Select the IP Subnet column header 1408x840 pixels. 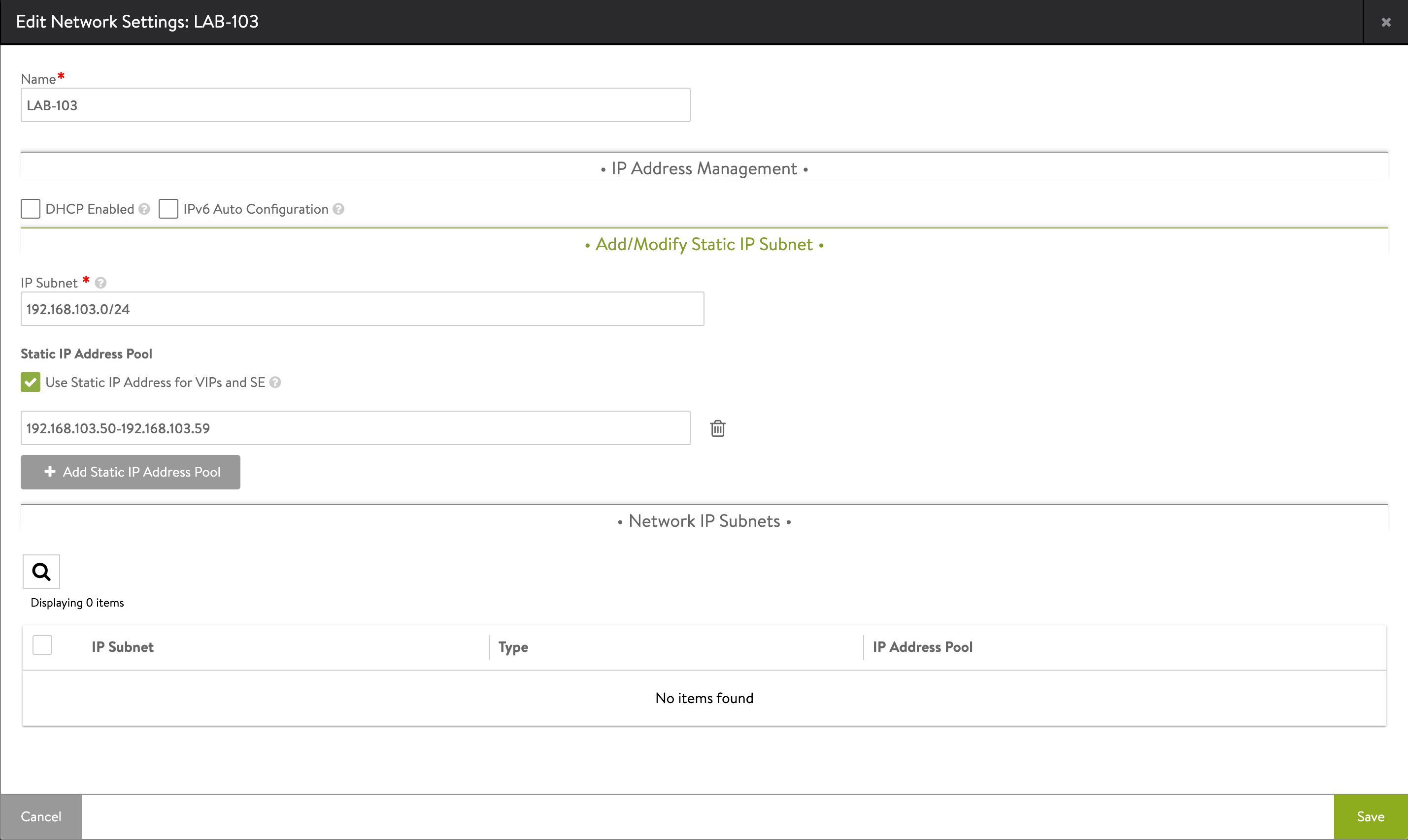point(121,646)
